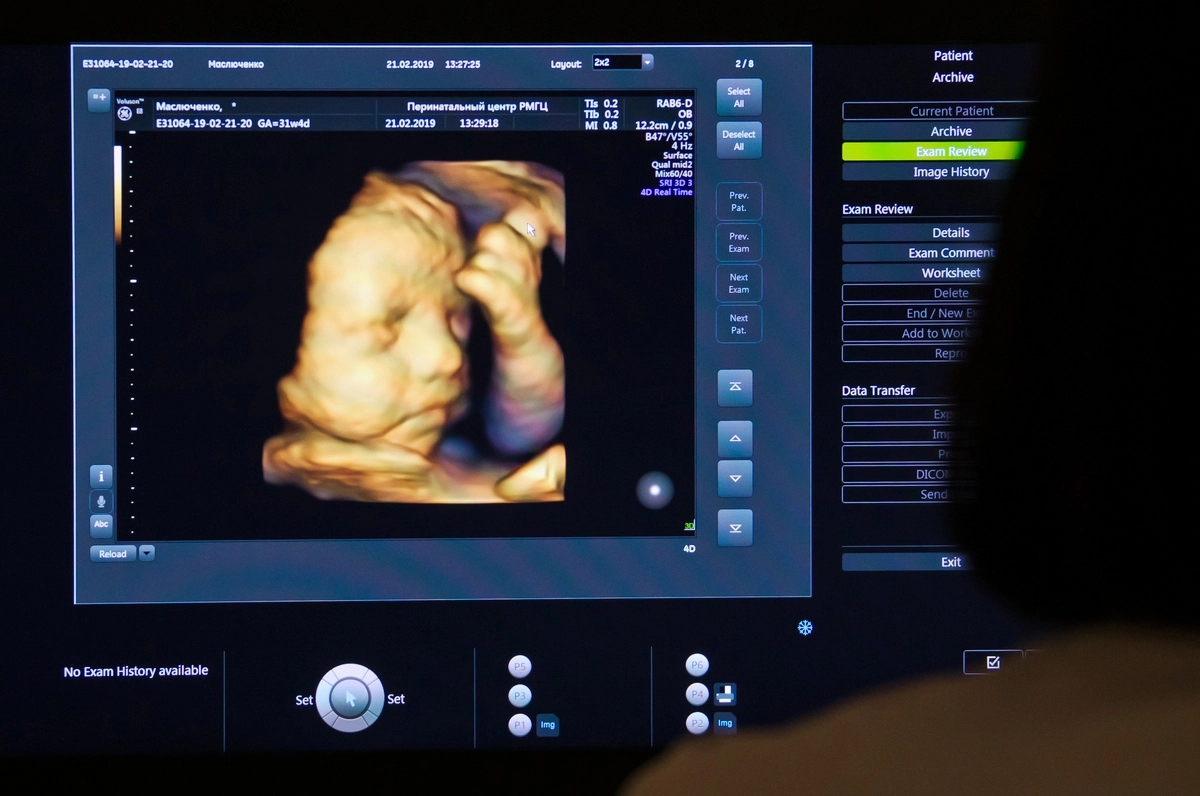
Task: Click the info icon in left sidebar
Action: point(101,477)
